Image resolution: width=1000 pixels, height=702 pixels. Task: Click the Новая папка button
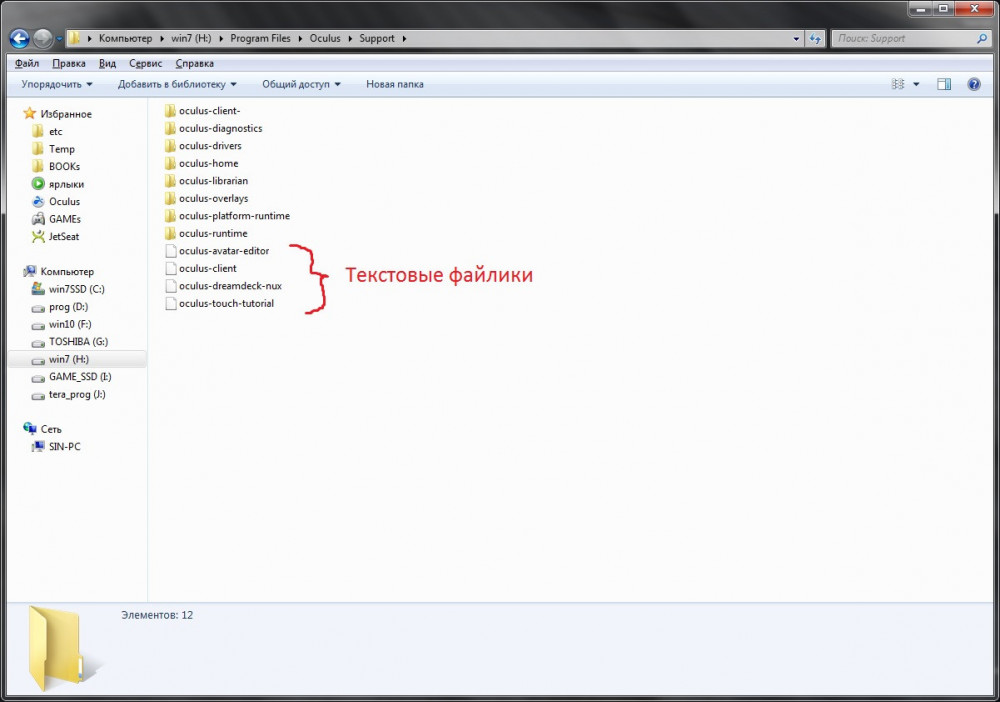point(395,84)
